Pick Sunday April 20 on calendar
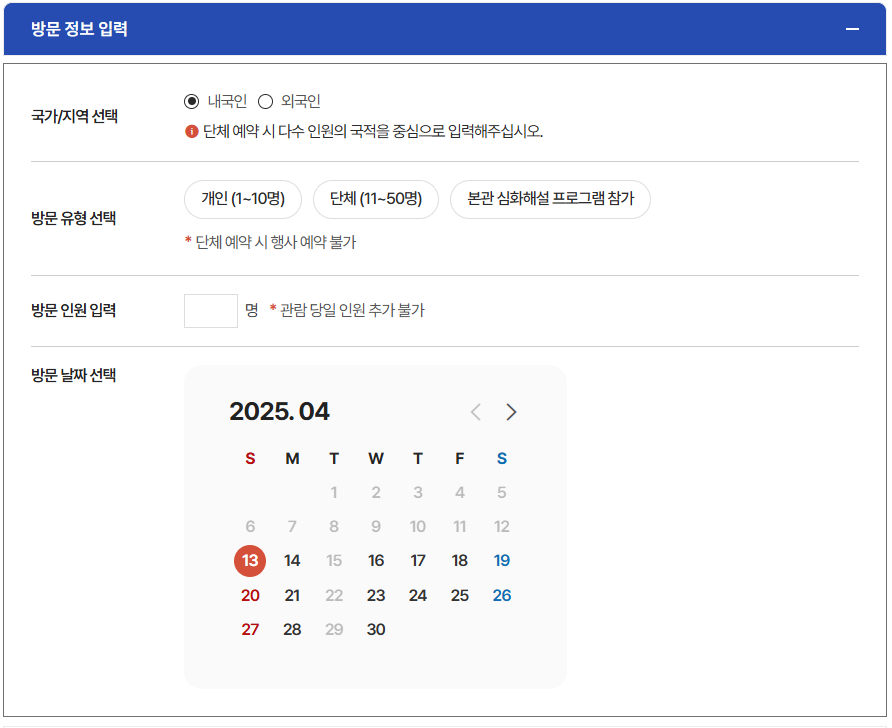The height and width of the screenshot is (728, 892). 250,595
